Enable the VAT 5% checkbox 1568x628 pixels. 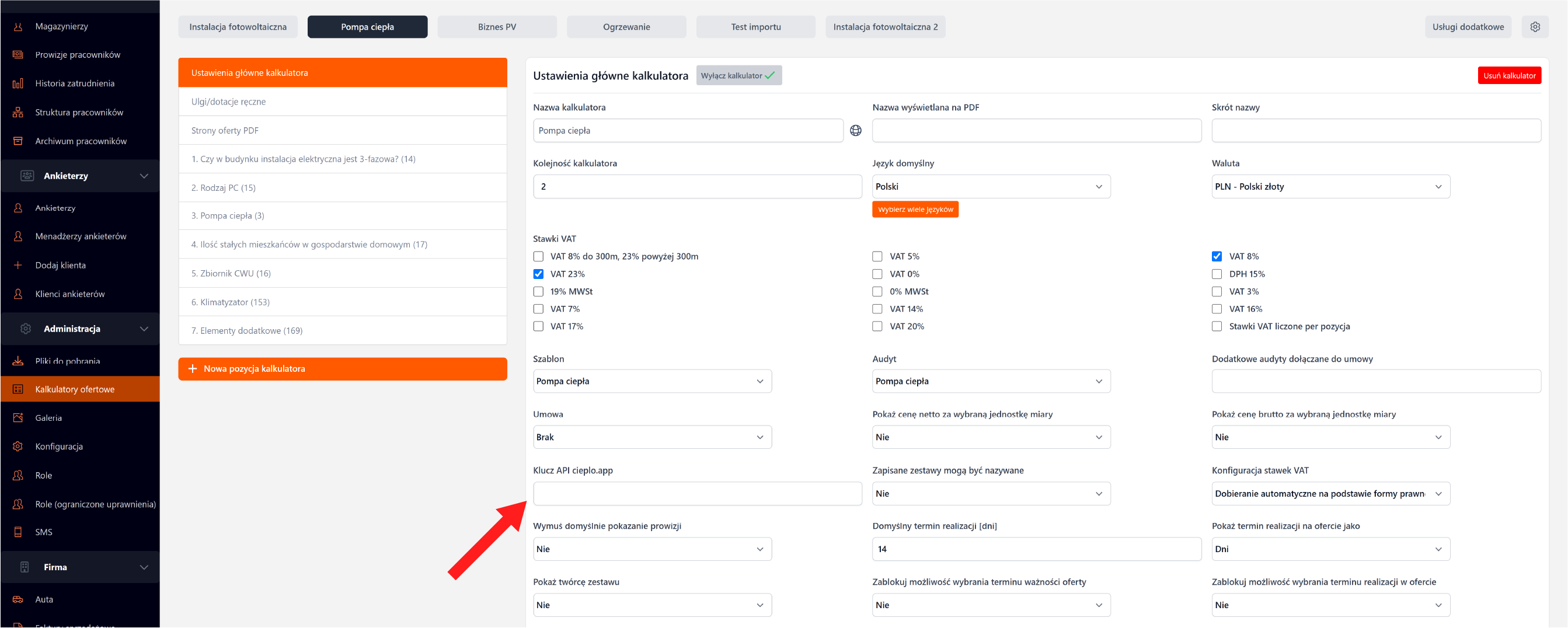point(877,256)
